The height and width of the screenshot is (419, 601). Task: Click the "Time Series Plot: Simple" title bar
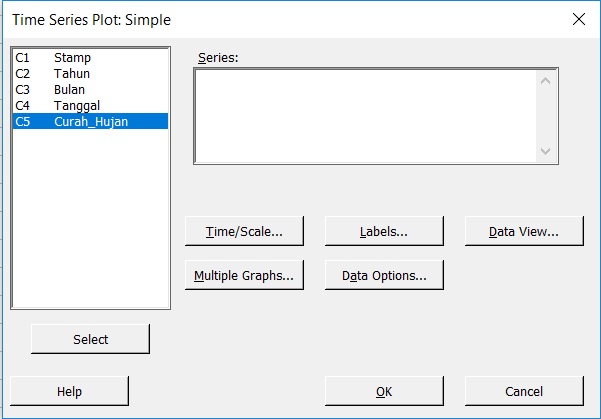[250, 18]
